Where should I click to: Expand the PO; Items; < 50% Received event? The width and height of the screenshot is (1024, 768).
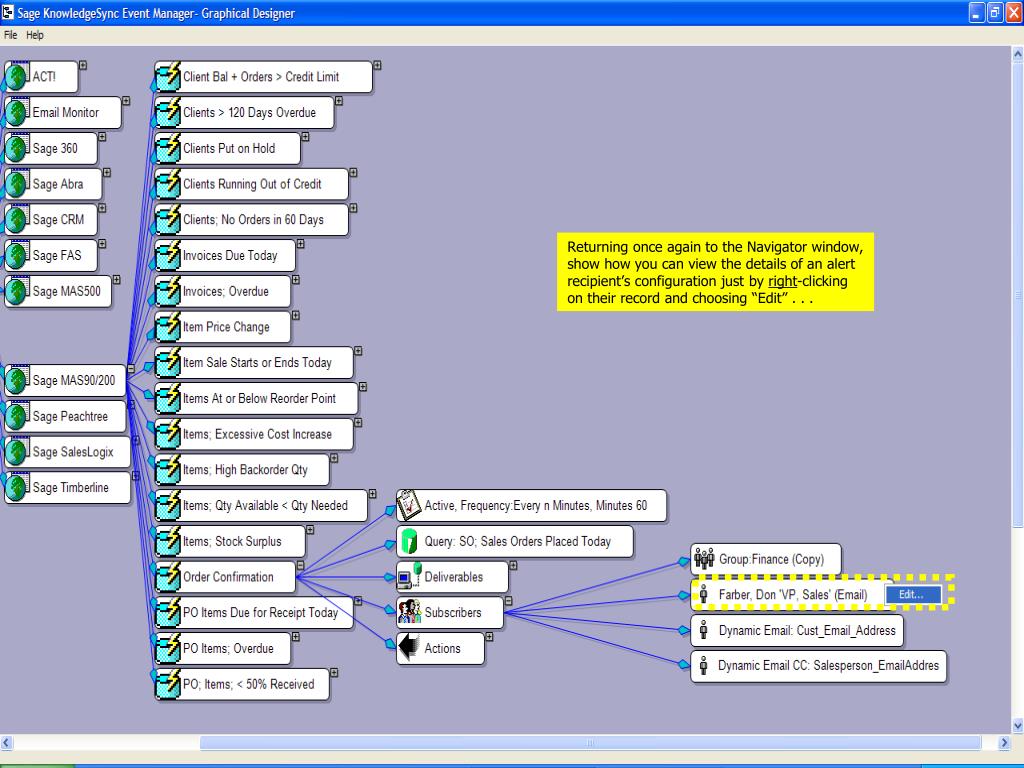coord(334,673)
